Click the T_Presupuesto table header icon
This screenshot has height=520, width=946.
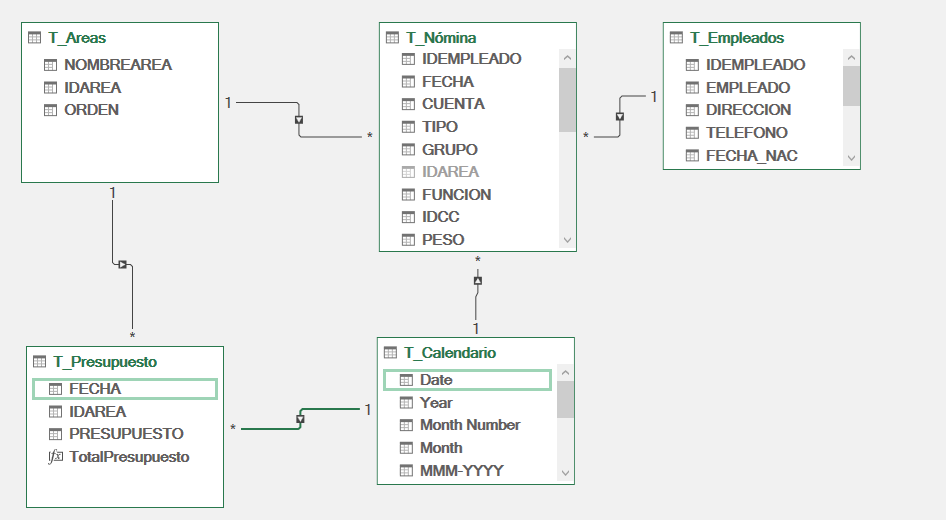(40, 361)
